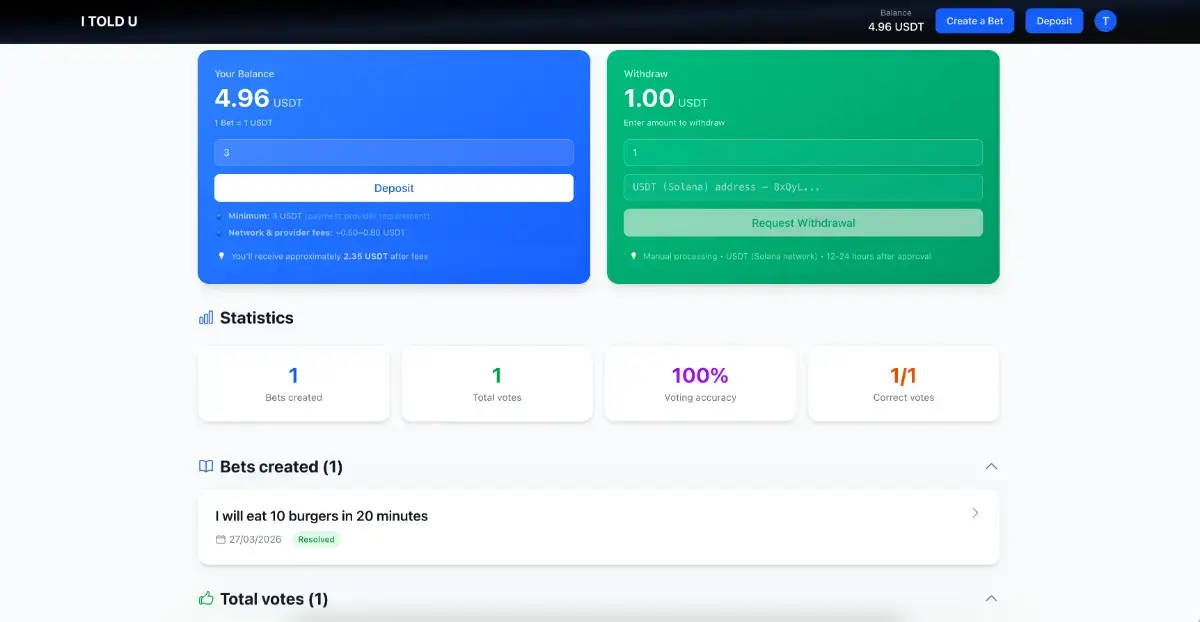This screenshot has width=1200, height=622.
Task: Click the lightbulb icon in deposit fee note
Action: pyautogui.click(x=221, y=256)
